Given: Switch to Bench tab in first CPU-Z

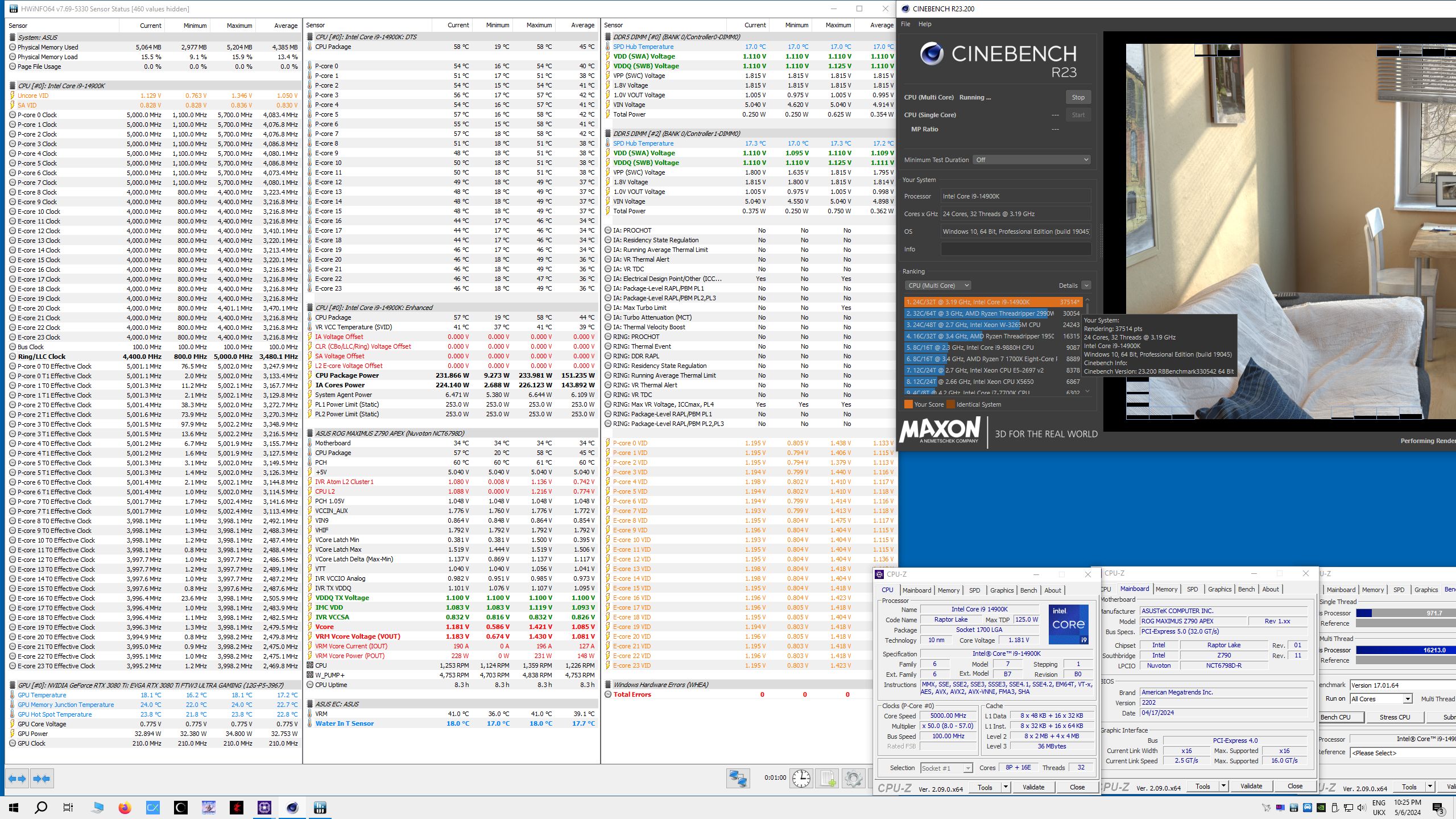Looking at the screenshot, I should pos(1028,590).
